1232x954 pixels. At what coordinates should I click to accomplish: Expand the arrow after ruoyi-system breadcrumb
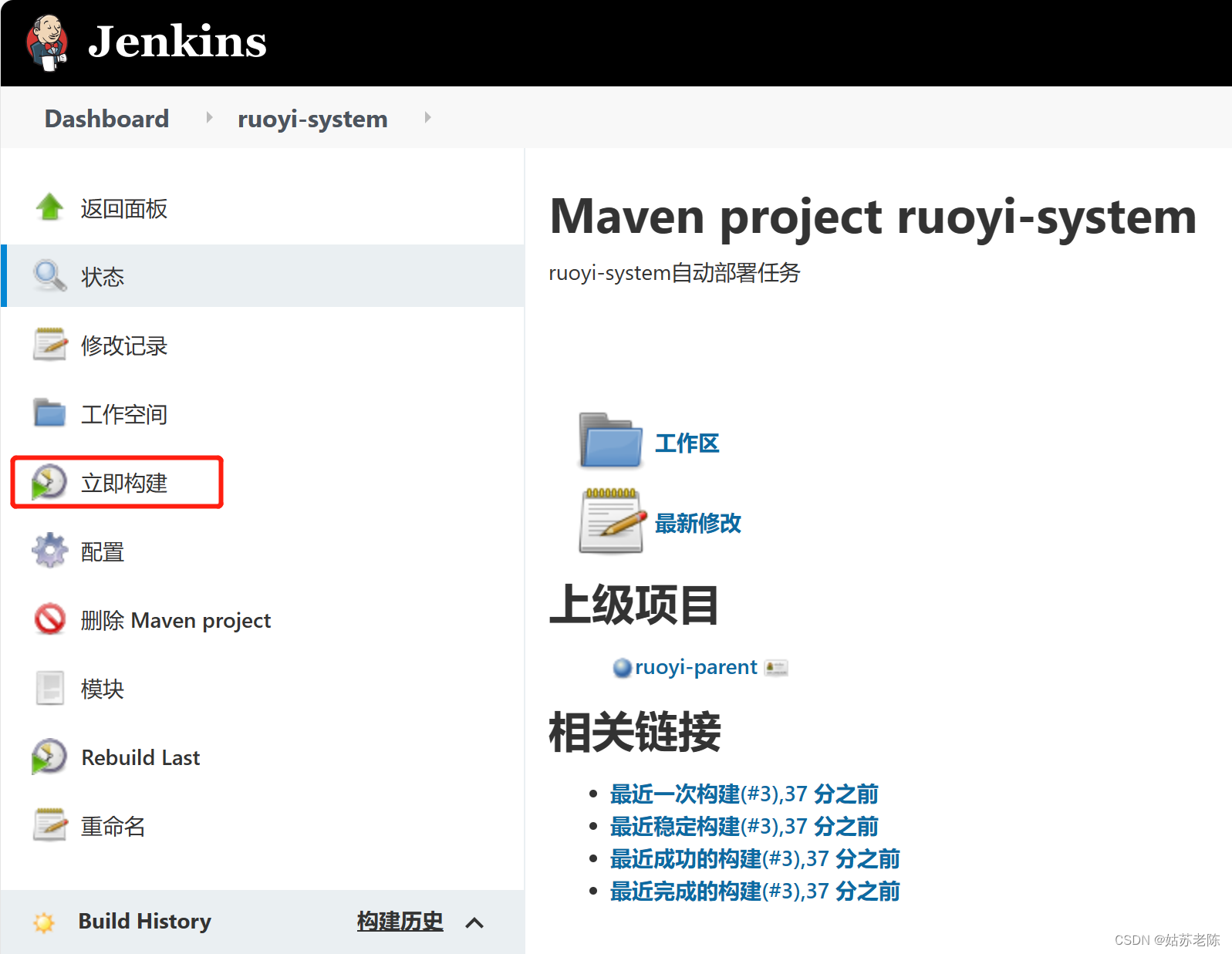[427, 117]
